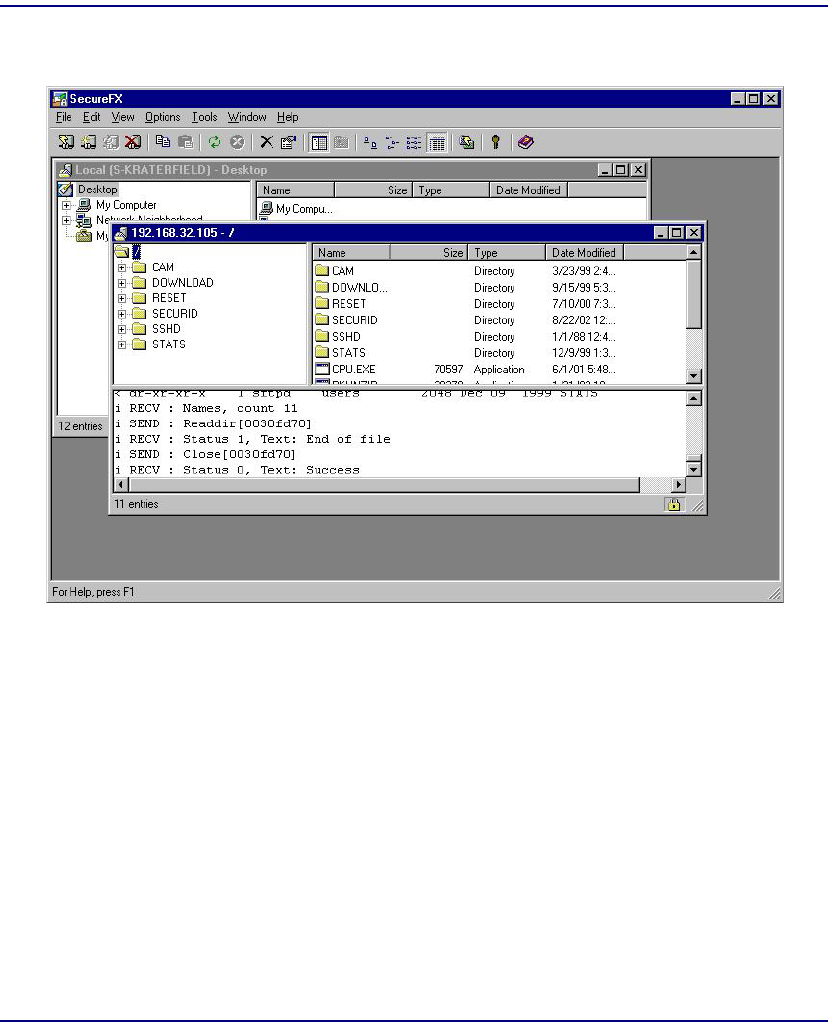Click the purple Help book icon
828x1031 pixels.
pyautogui.click(x=525, y=142)
